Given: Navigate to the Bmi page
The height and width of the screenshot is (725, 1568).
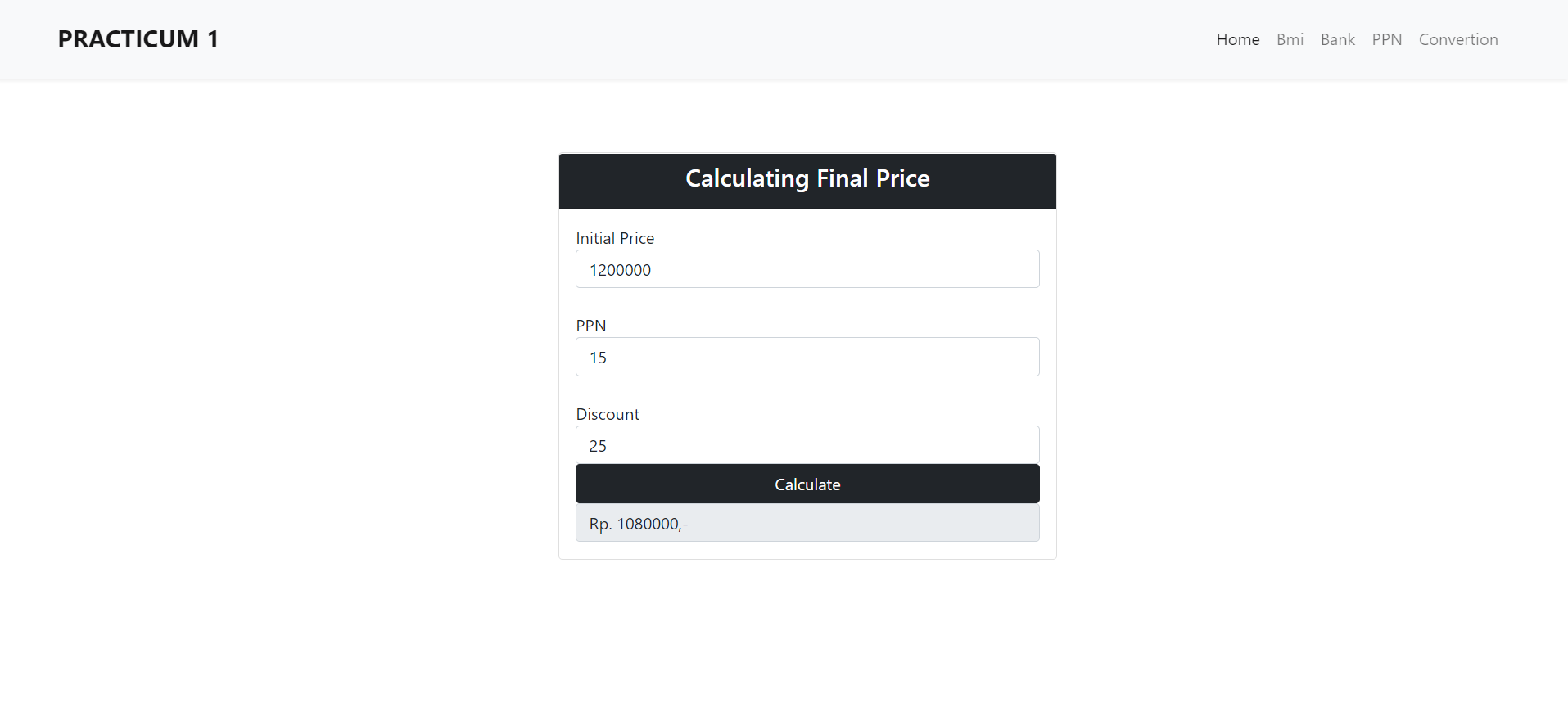Looking at the screenshot, I should coord(1290,39).
